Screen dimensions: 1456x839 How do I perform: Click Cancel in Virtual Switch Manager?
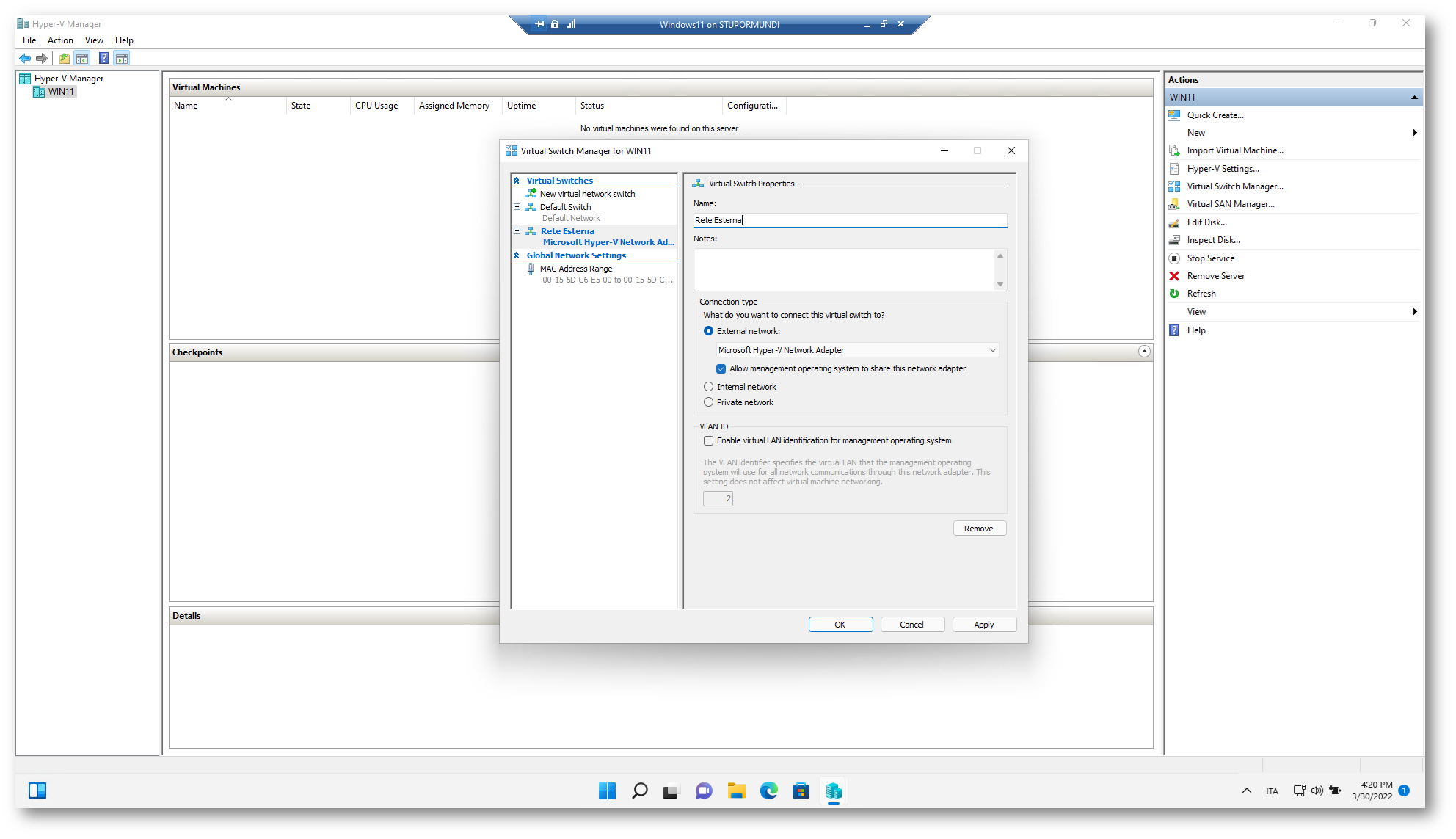click(x=912, y=625)
